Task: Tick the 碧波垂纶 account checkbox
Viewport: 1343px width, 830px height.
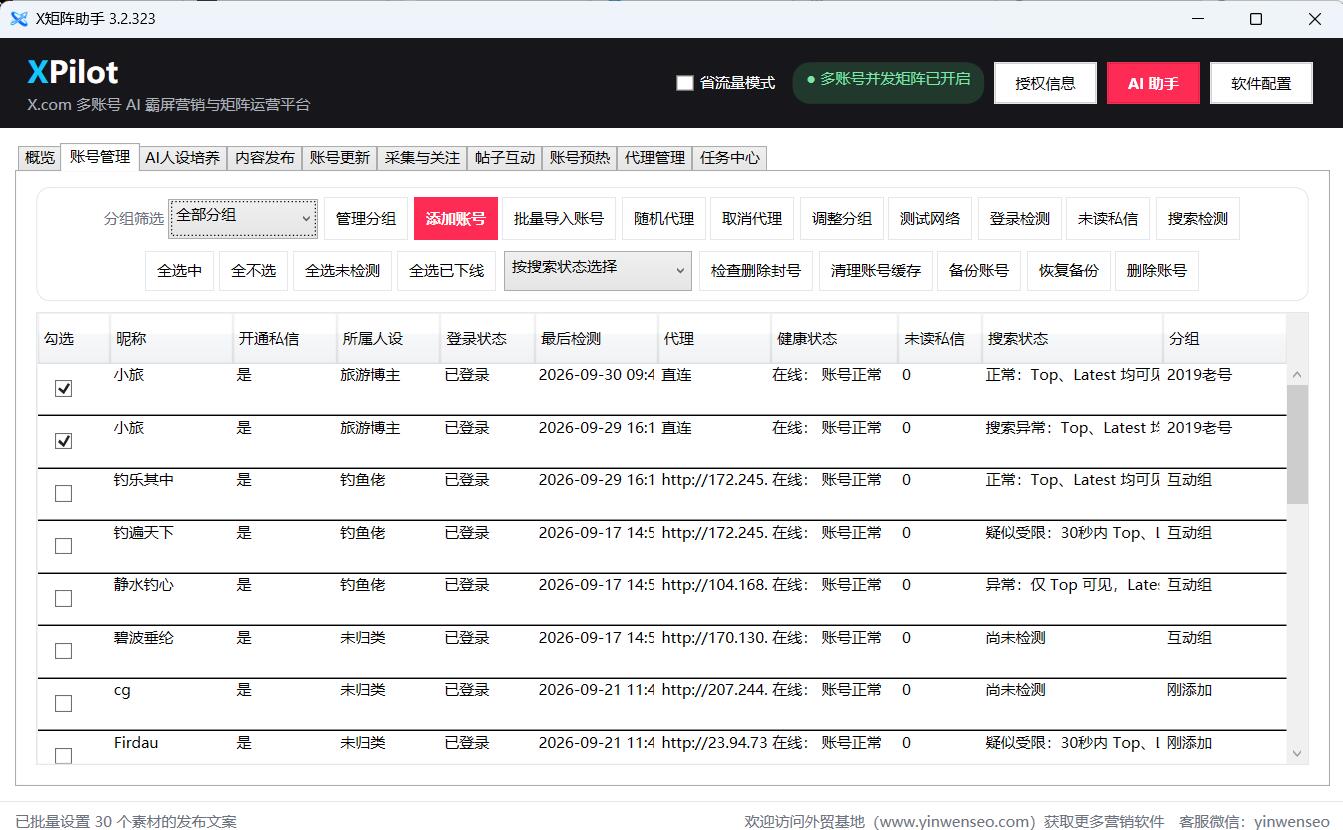Action: 63,651
